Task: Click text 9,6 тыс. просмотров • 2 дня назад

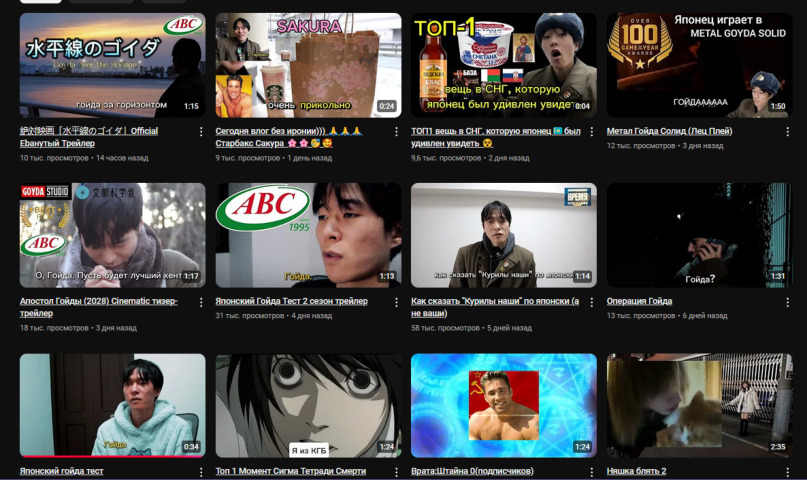Action: click(470, 158)
